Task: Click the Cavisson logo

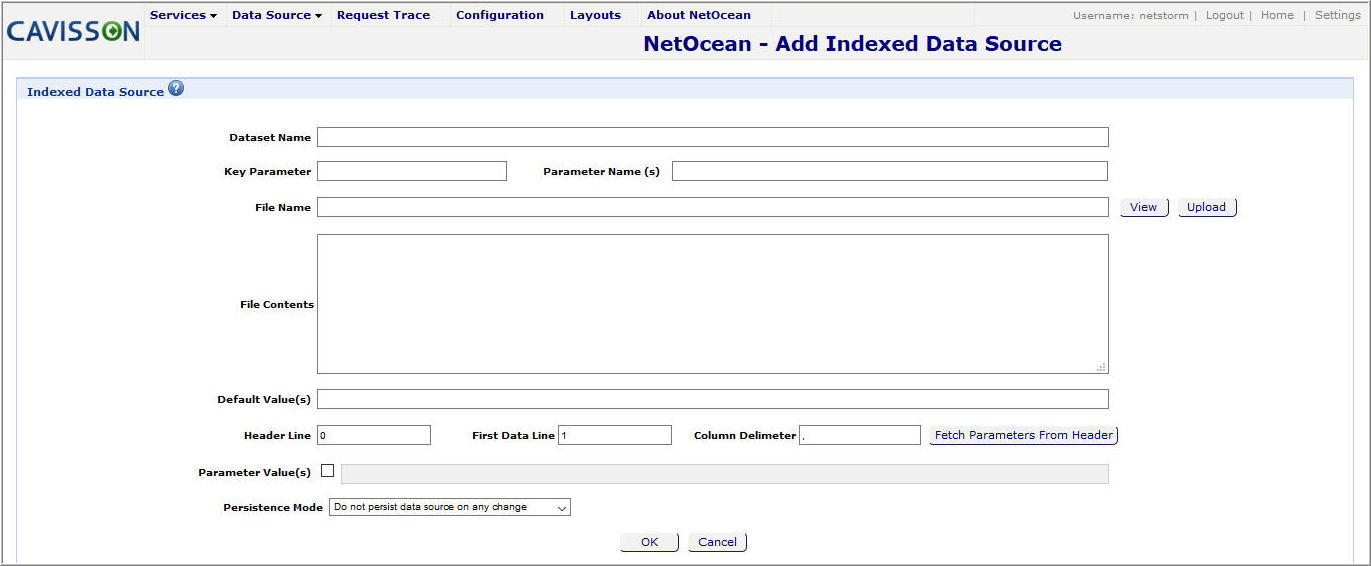Action: pos(74,31)
